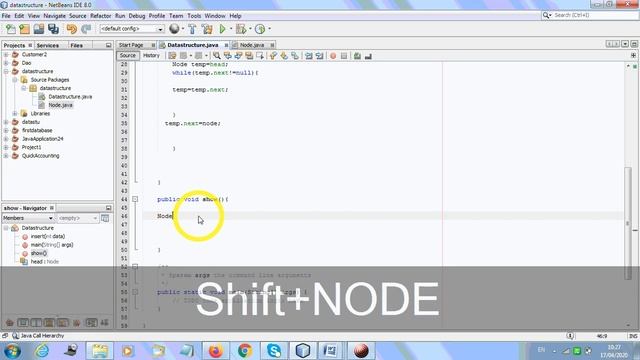640x360 pixels.
Task: Click the Redo arrow icon
Action: pos(86,29)
